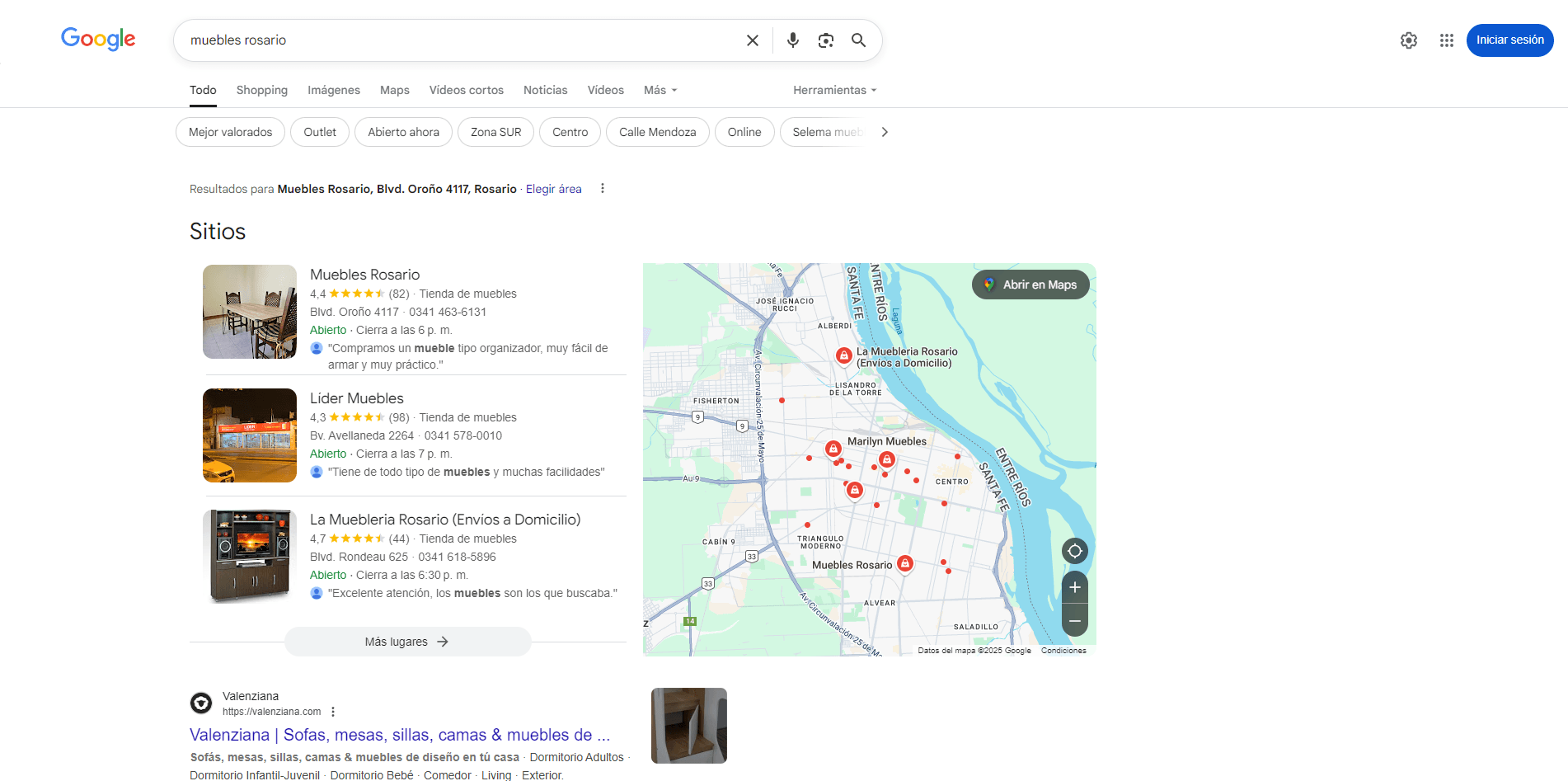The width and height of the screenshot is (1568, 781).
Task: Apply the Calle Mendoza filter chip
Action: (658, 132)
